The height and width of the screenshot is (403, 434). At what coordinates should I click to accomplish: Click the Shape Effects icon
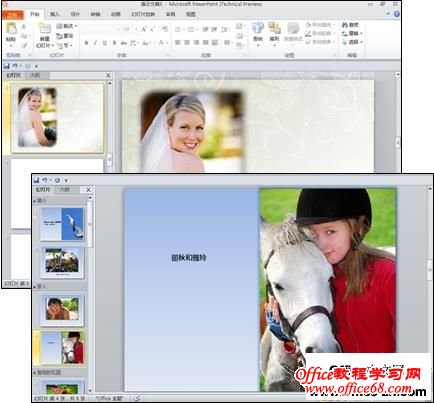[308, 42]
